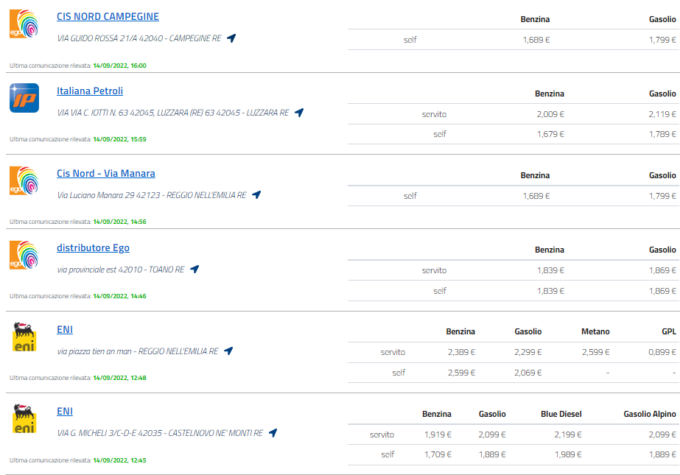
Task: Open the Cis Nord - Via Manara link
Action: point(106,173)
